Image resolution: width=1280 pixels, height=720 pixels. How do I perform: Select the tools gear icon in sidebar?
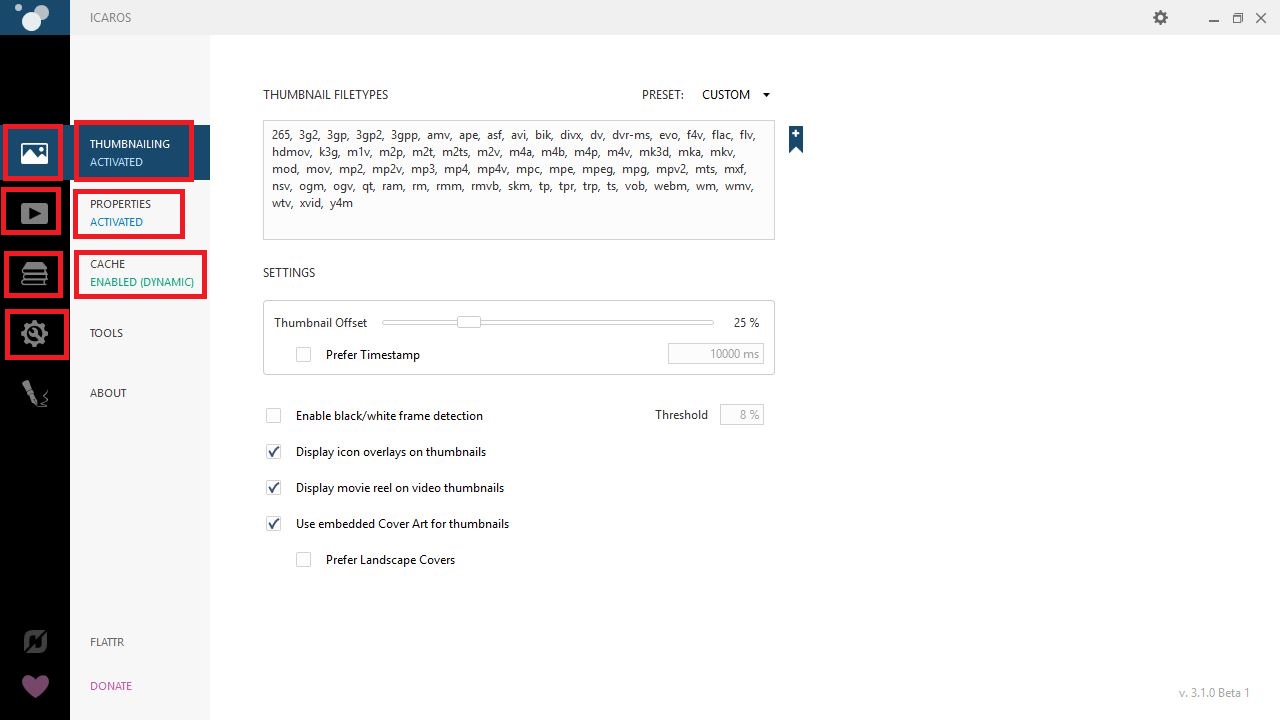34,334
